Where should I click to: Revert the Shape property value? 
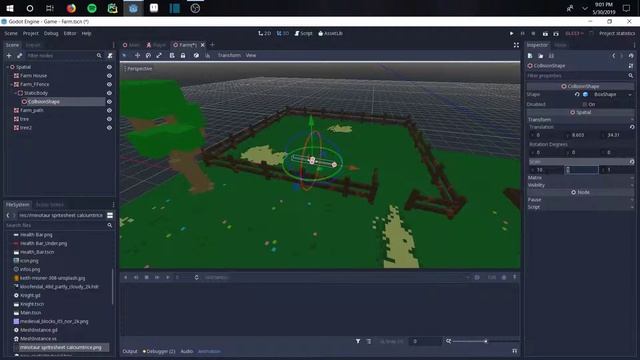point(577,94)
